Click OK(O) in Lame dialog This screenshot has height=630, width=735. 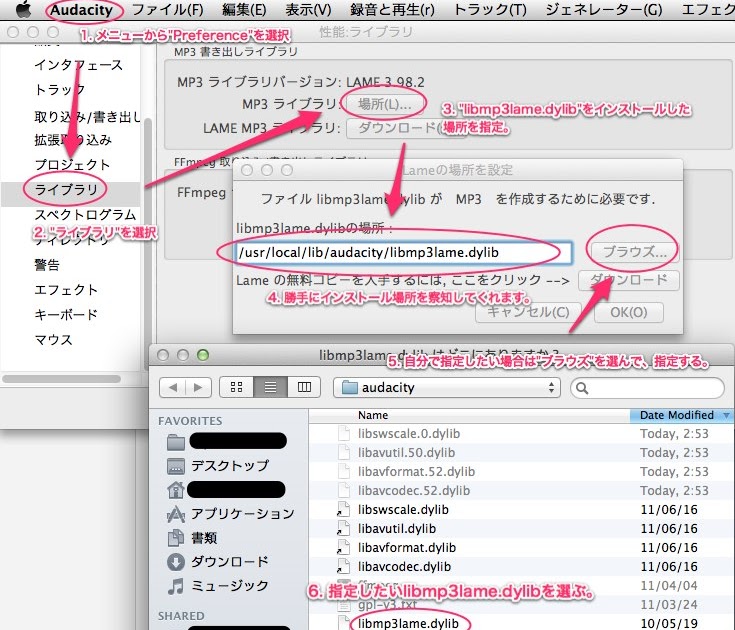[629, 312]
